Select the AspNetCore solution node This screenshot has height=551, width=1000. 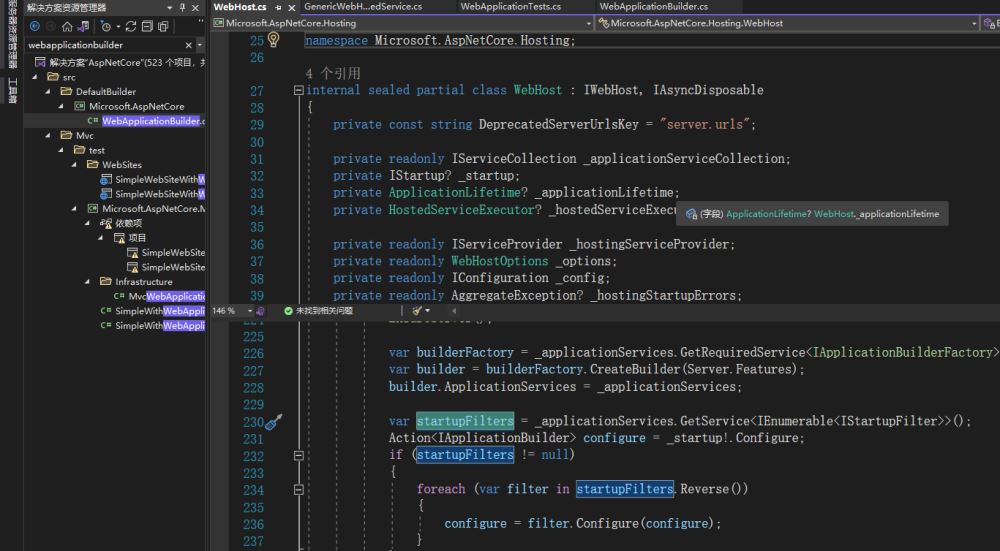pos(119,62)
